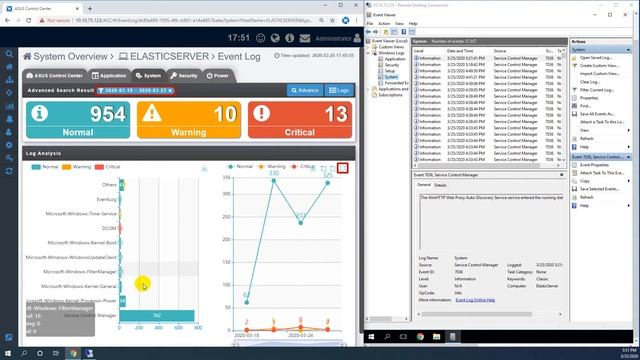Click the Service Control Manager bar

(157, 316)
